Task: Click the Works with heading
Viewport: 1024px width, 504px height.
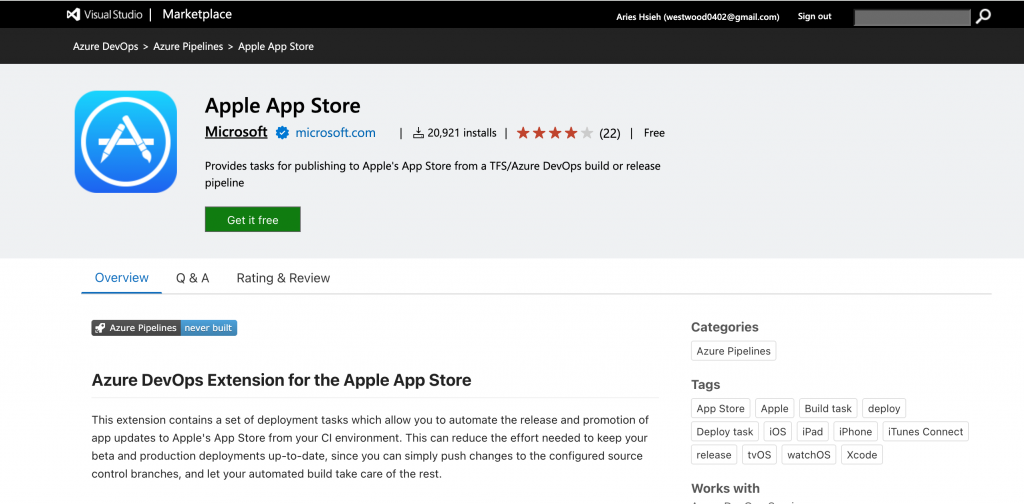Action: 726,488
